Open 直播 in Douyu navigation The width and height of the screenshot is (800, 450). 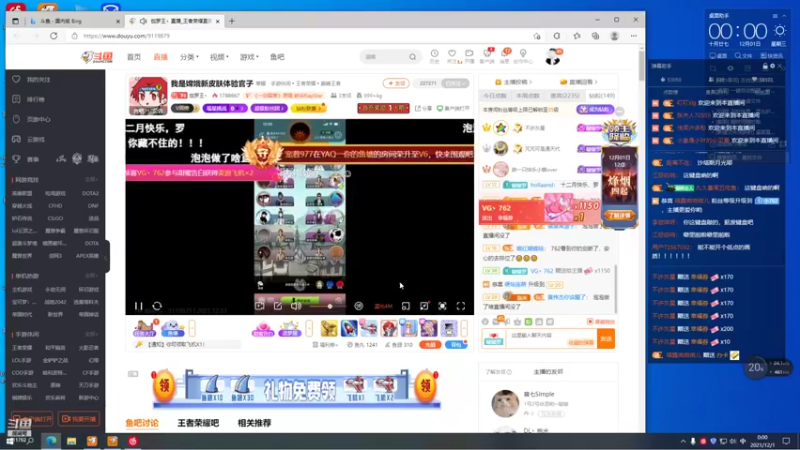[x=161, y=57]
